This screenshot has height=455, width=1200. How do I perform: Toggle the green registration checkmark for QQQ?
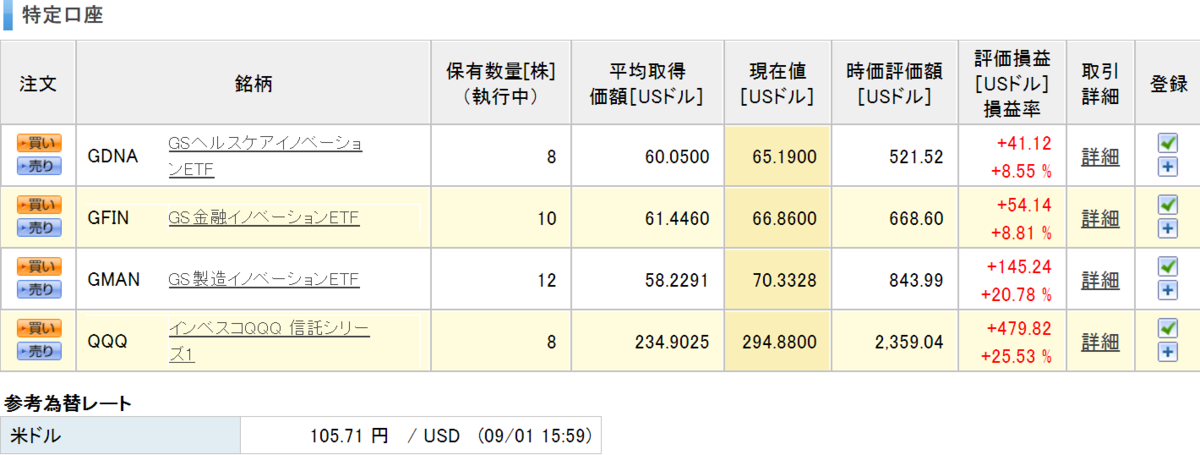pyautogui.click(x=1167, y=329)
